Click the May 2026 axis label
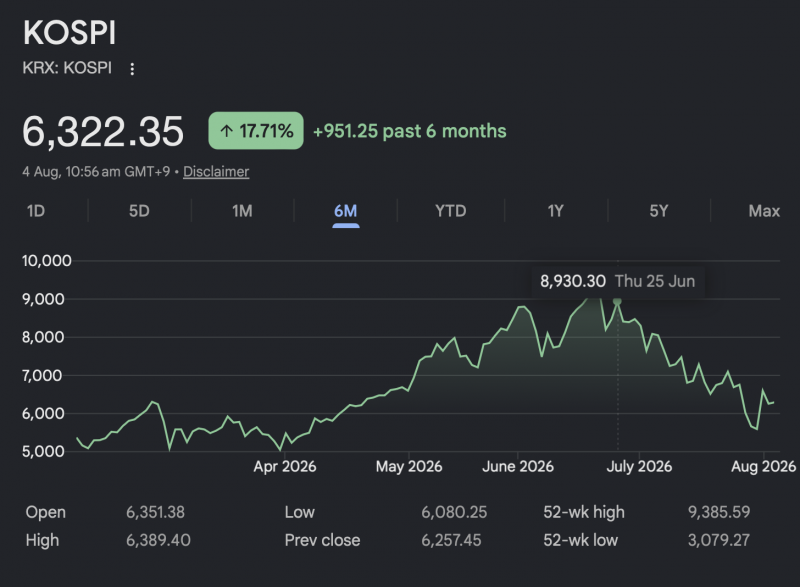Screen dimensions: 800x587 (409, 467)
